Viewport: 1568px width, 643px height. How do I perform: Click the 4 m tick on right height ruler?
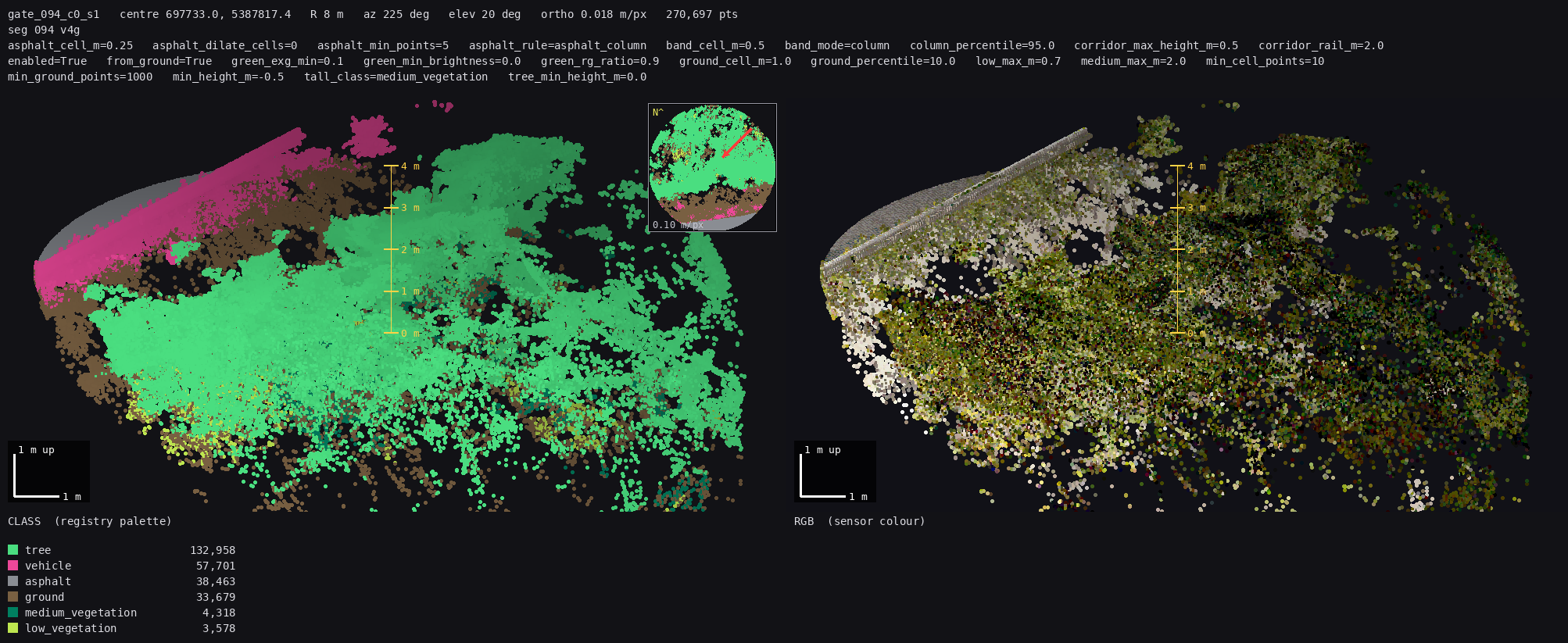point(1188,166)
